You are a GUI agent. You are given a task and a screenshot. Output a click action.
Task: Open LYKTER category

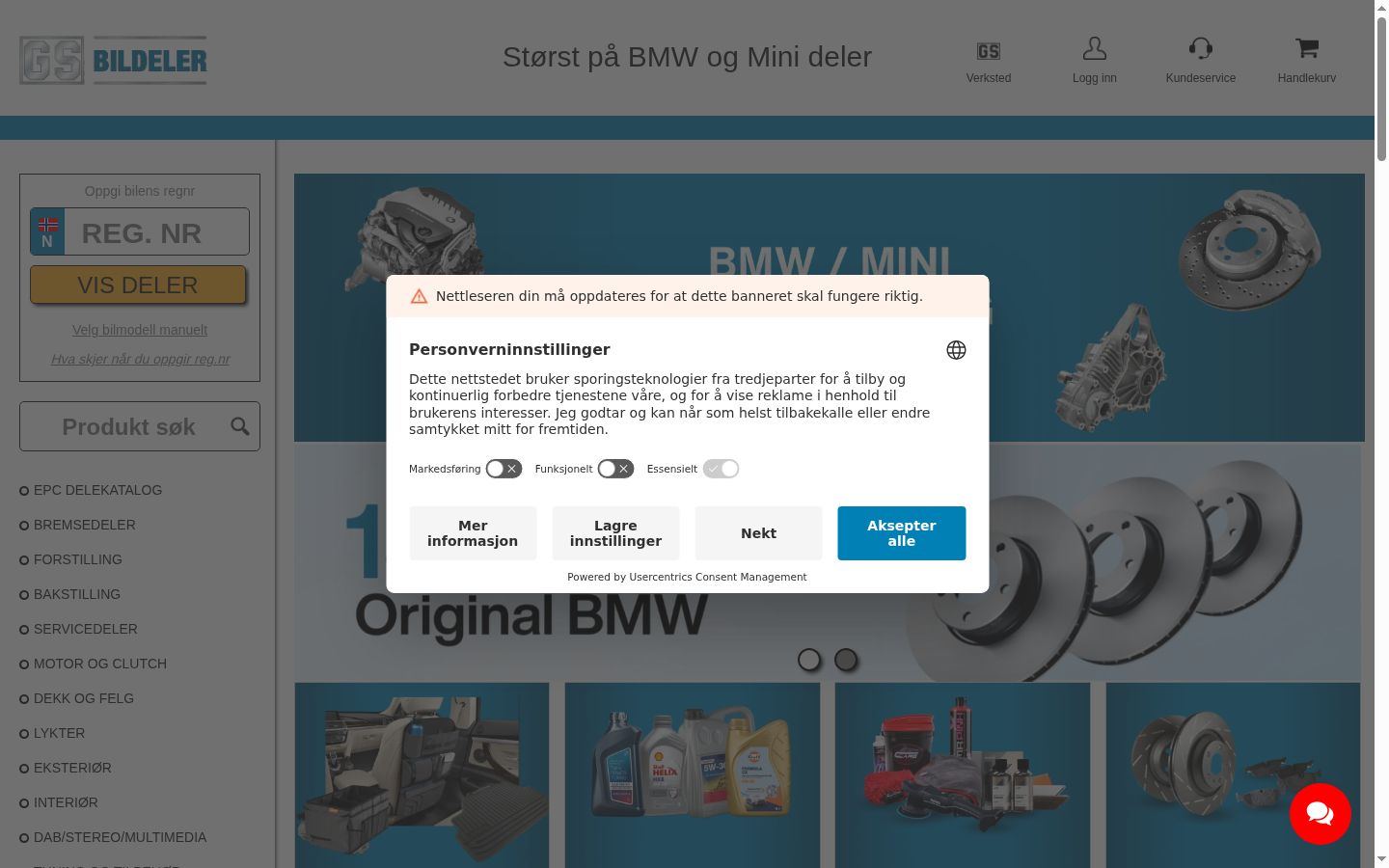point(59,733)
